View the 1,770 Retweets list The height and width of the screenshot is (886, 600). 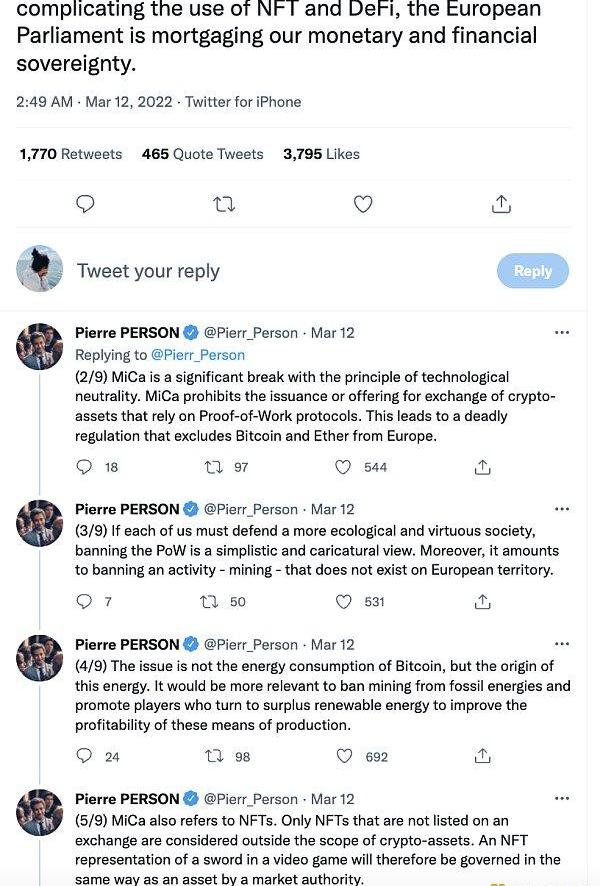[x=70, y=154]
